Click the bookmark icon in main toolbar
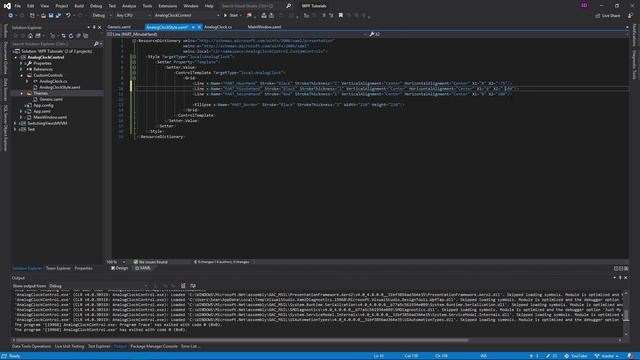 [341, 16]
